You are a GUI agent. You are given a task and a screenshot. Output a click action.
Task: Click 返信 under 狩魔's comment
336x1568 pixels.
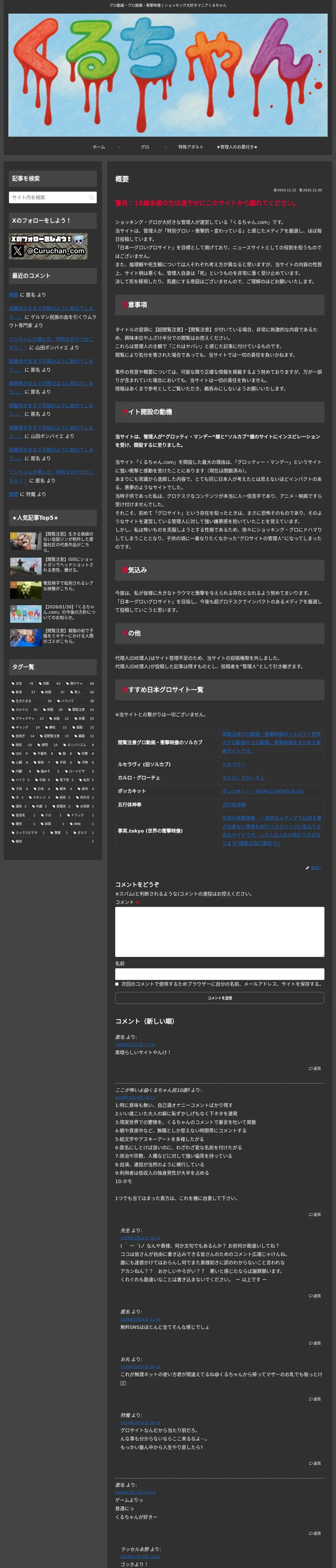coord(315,1463)
